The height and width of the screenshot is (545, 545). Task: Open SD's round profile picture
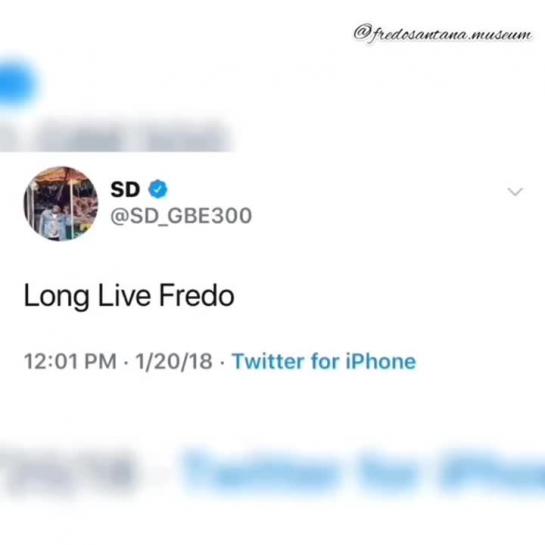pos(61,204)
